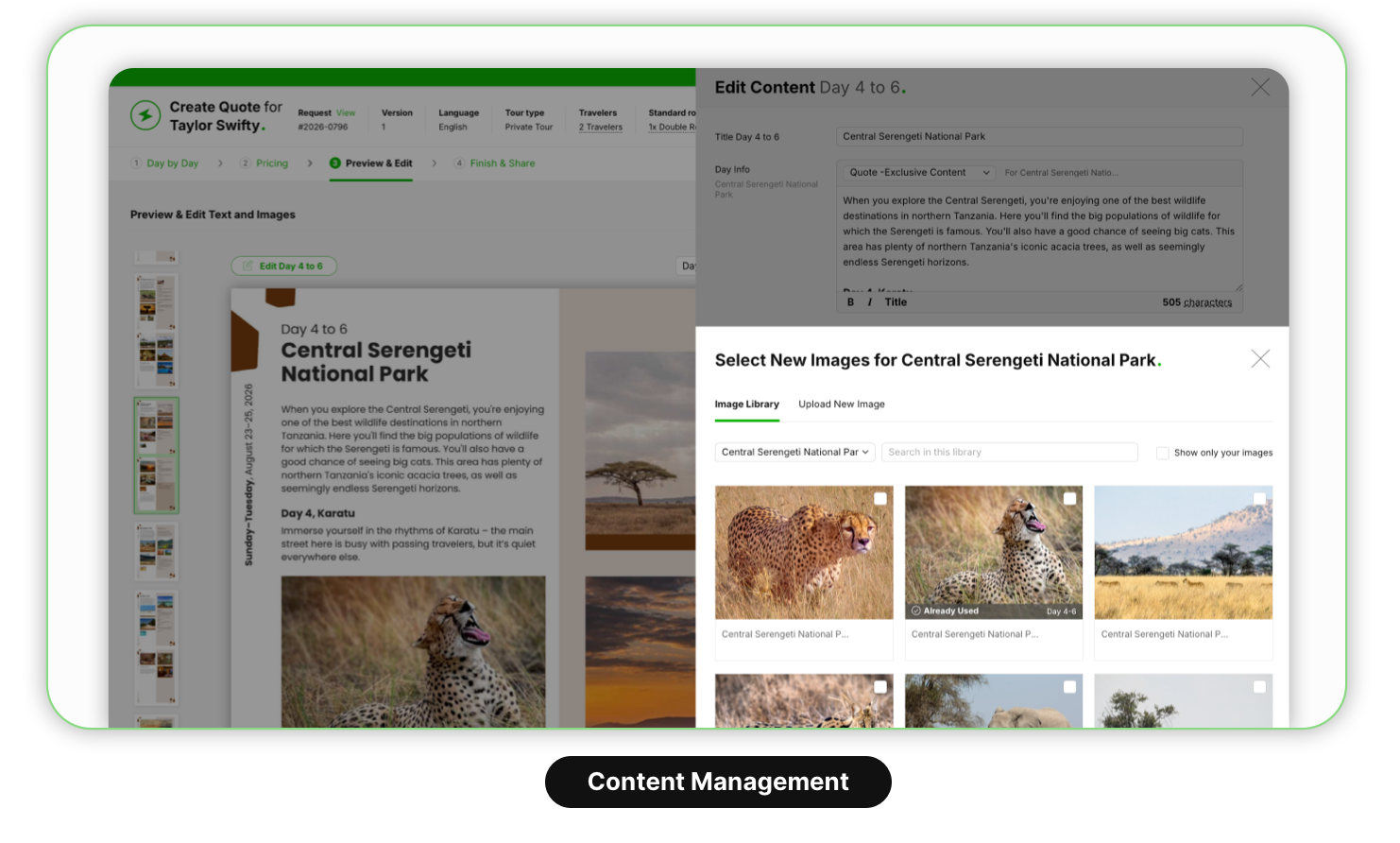The width and height of the screenshot is (1400, 843).
Task: Click the step 3 Preview & Edit circle icon
Action: click(x=334, y=163)
